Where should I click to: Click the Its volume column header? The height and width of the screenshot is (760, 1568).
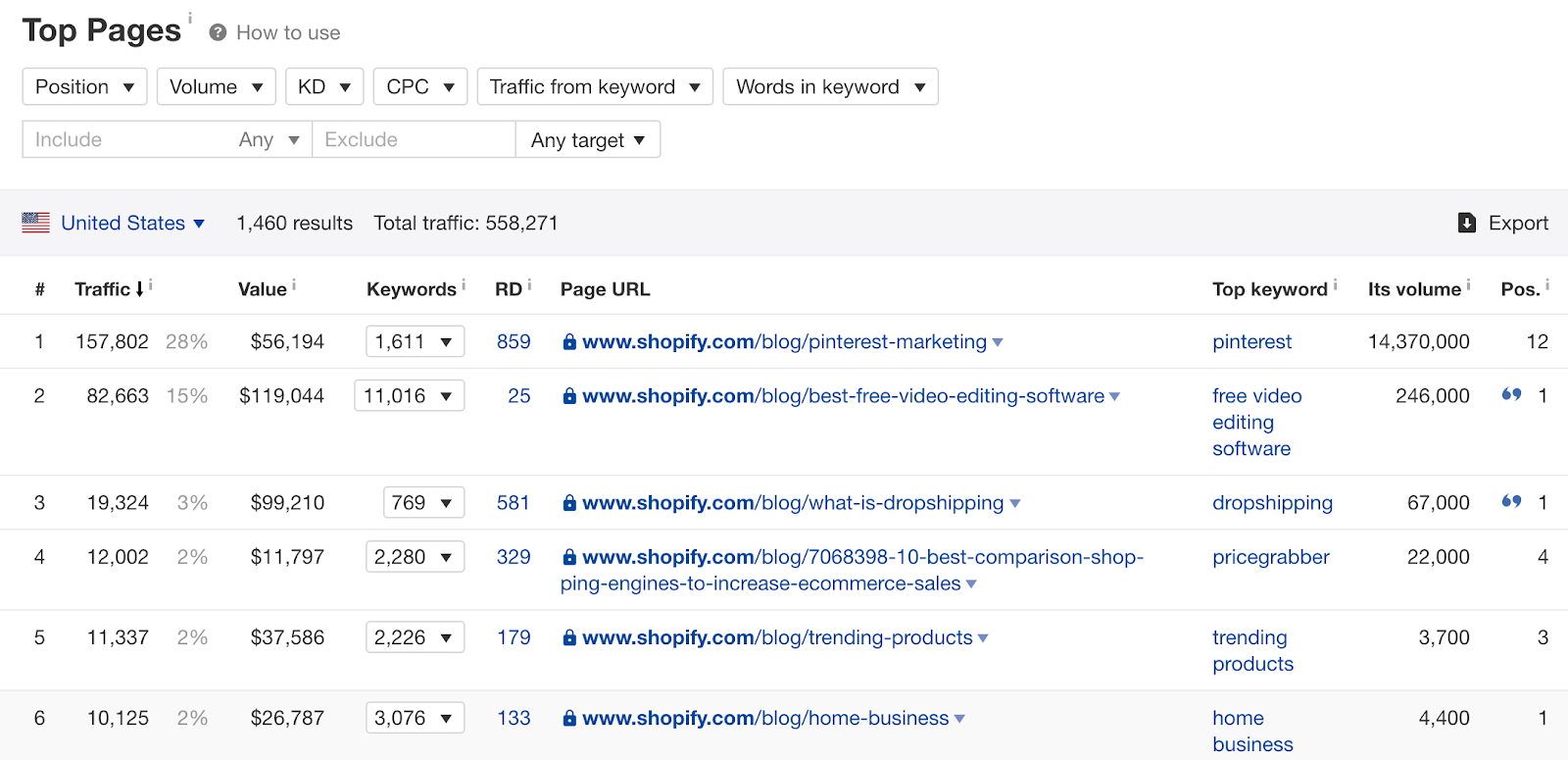[x=1414, y=288]
